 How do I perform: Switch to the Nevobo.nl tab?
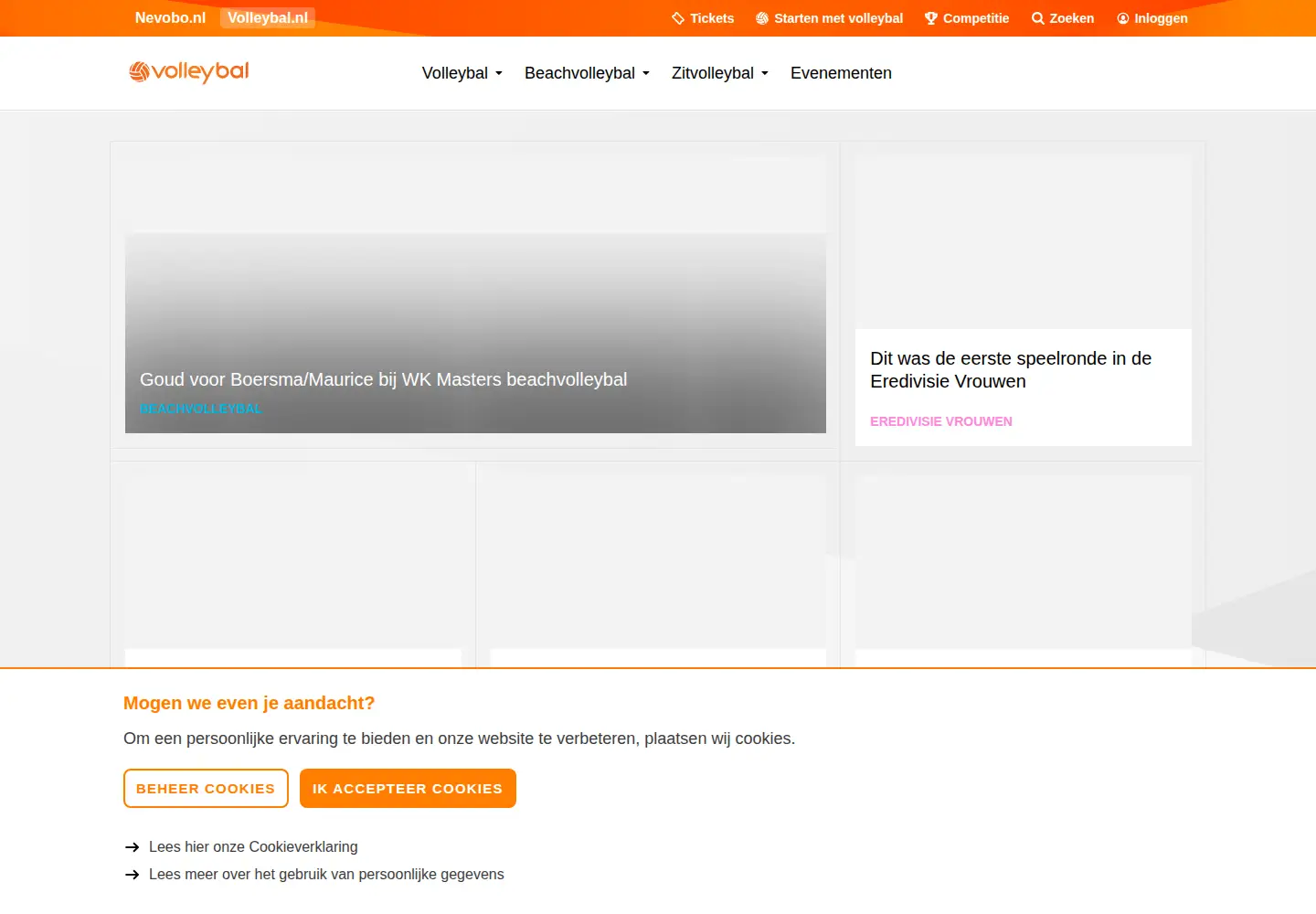pyautogui.click(x=170, y=18)
